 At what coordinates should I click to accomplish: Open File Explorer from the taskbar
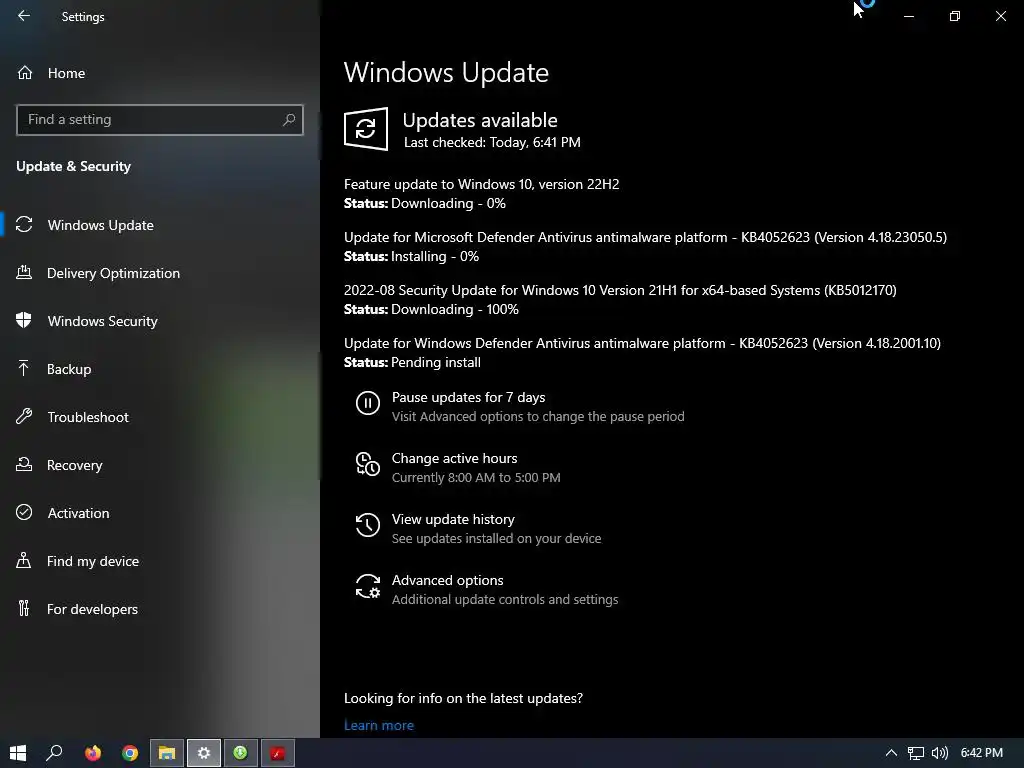[167, 753]
